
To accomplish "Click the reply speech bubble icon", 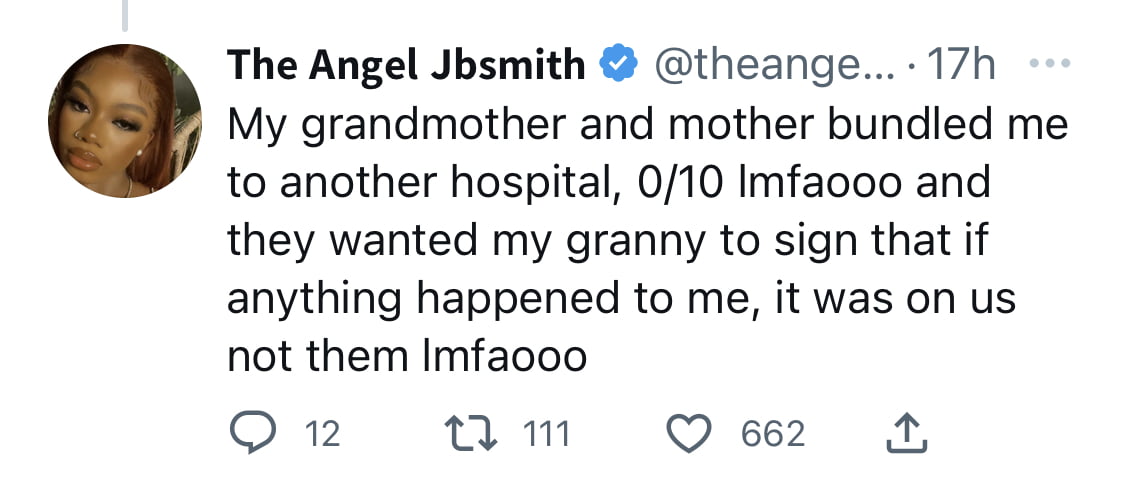I will [x=253, y=434].
